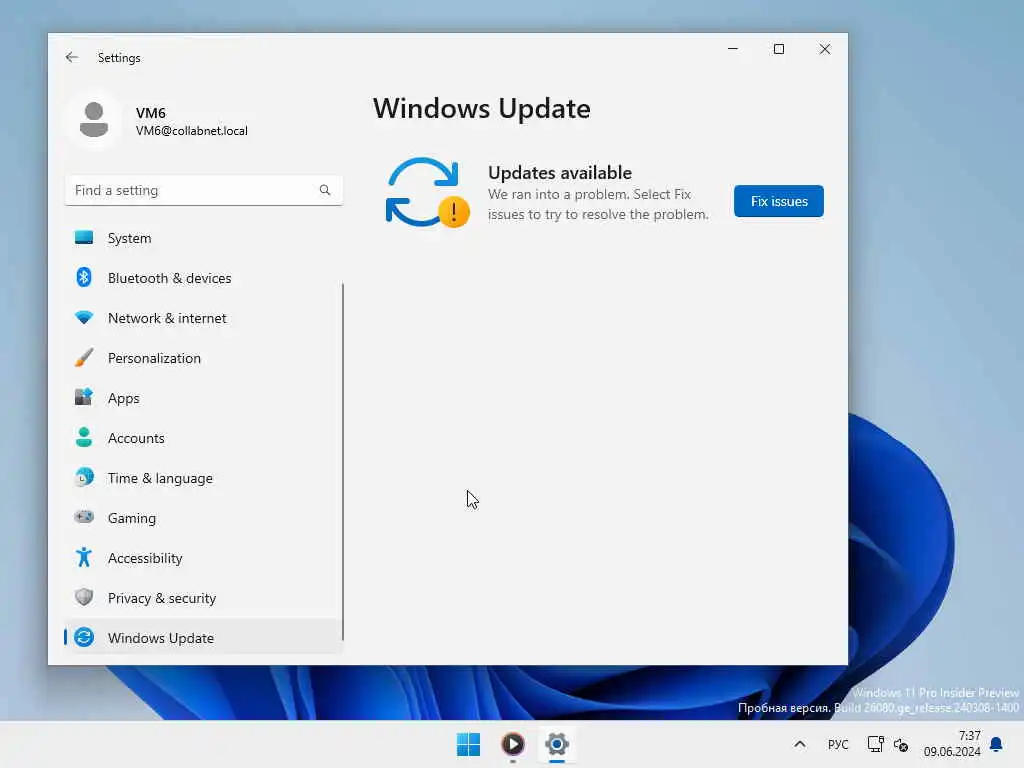Minimize the Settings window

[733, 49]
